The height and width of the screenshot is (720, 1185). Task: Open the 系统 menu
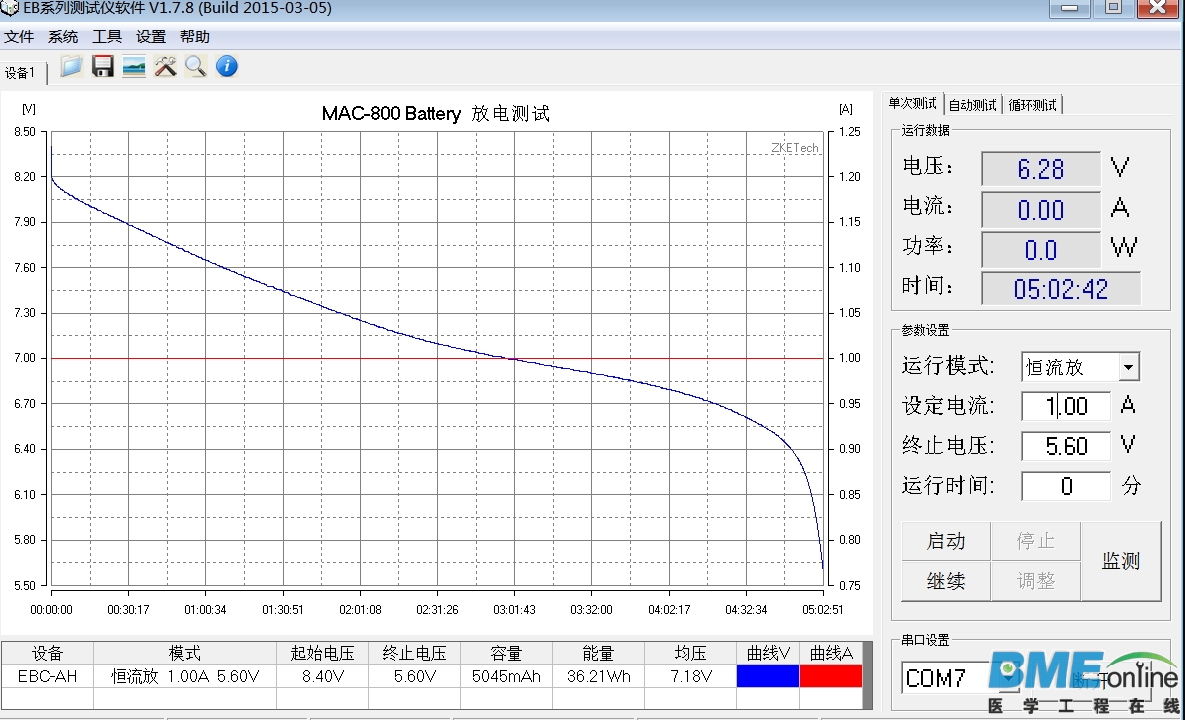click(x=63, y=36)
